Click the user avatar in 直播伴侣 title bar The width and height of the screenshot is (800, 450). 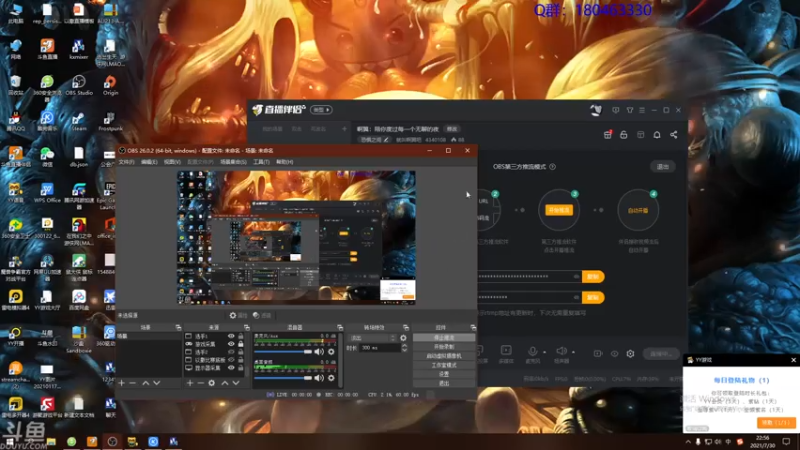tap(595, 110)
